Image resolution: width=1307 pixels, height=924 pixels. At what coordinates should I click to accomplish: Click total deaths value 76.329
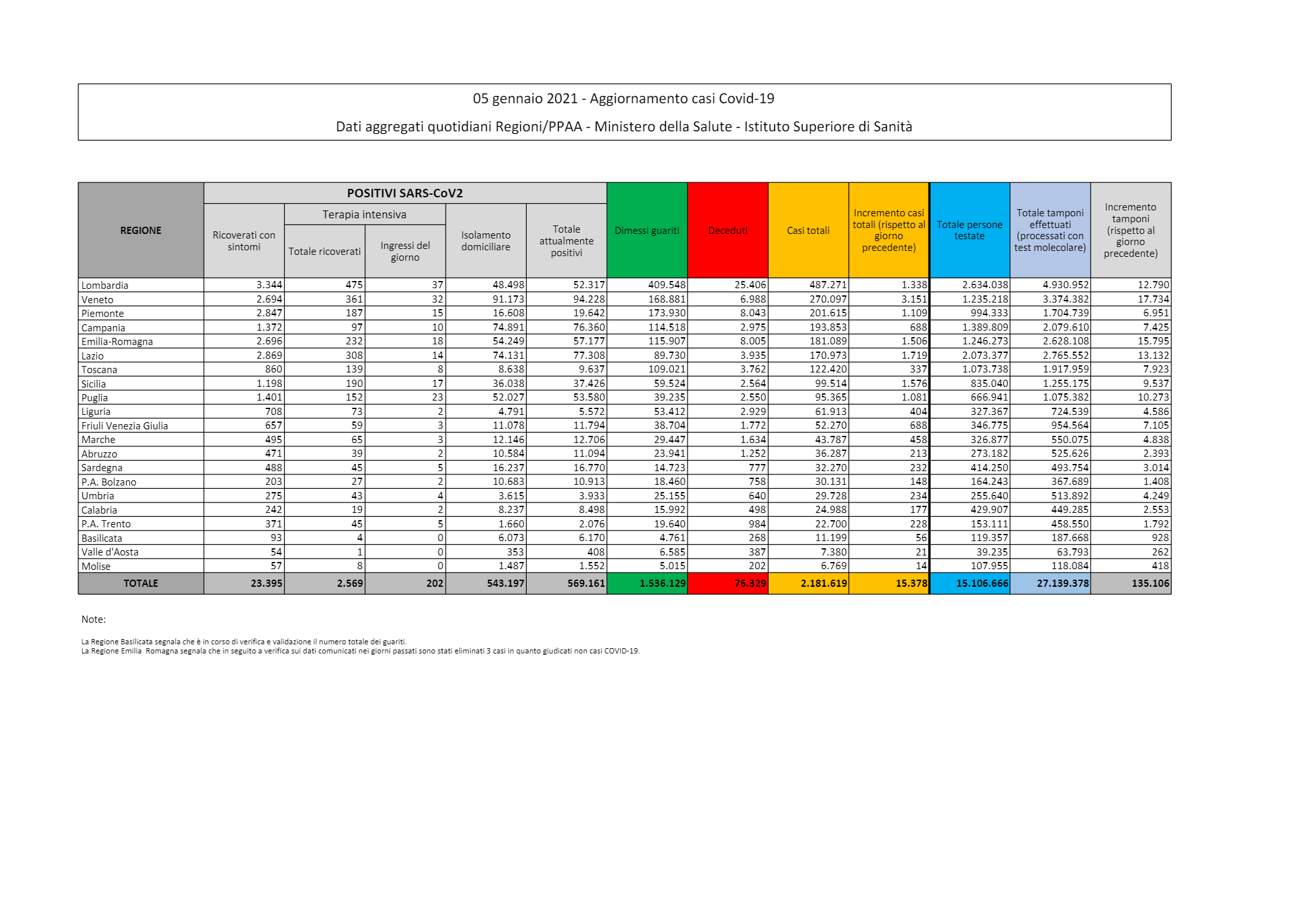pyautogui.click(x=750, y=584)
